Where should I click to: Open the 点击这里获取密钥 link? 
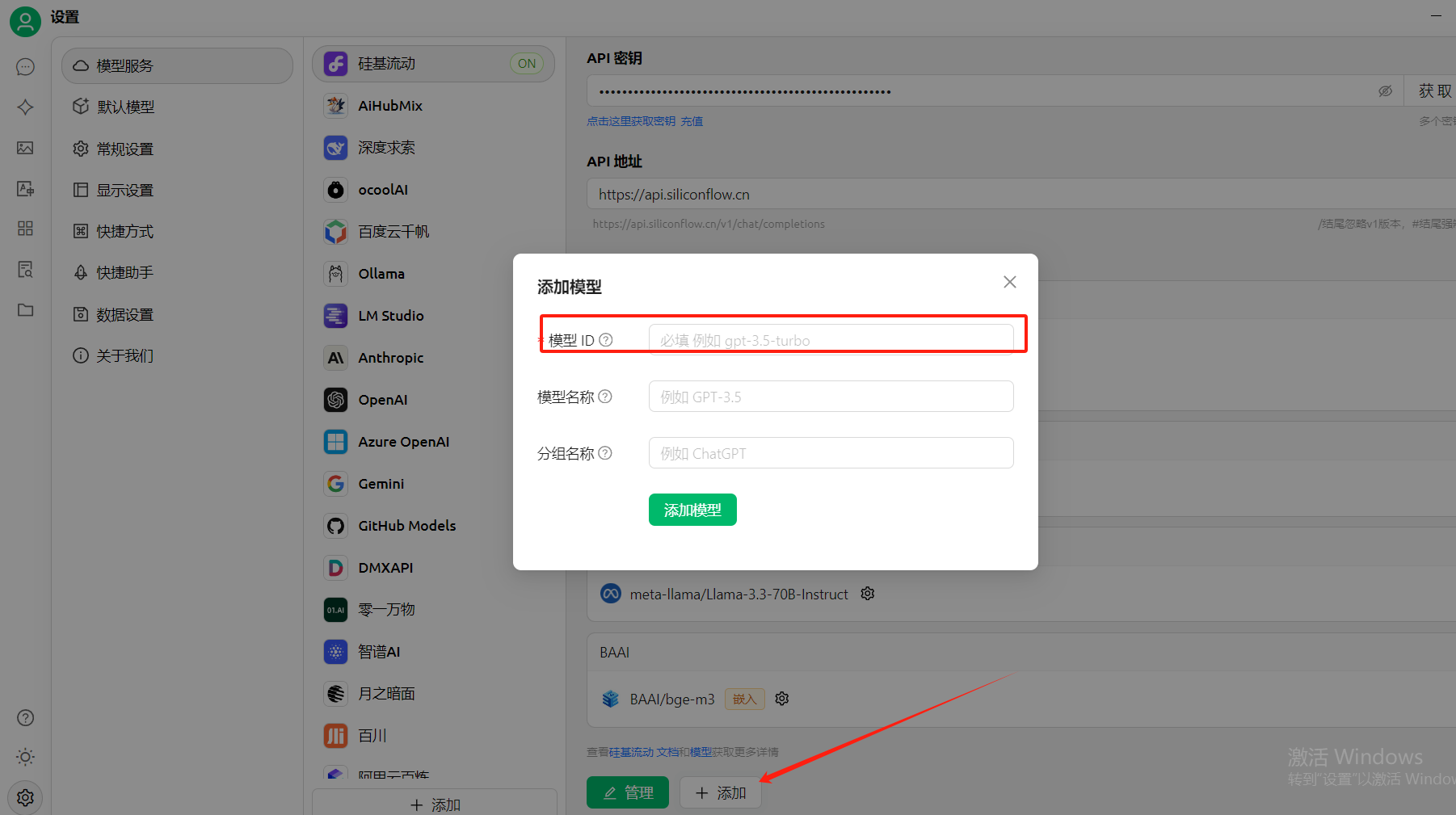(631, 121)
